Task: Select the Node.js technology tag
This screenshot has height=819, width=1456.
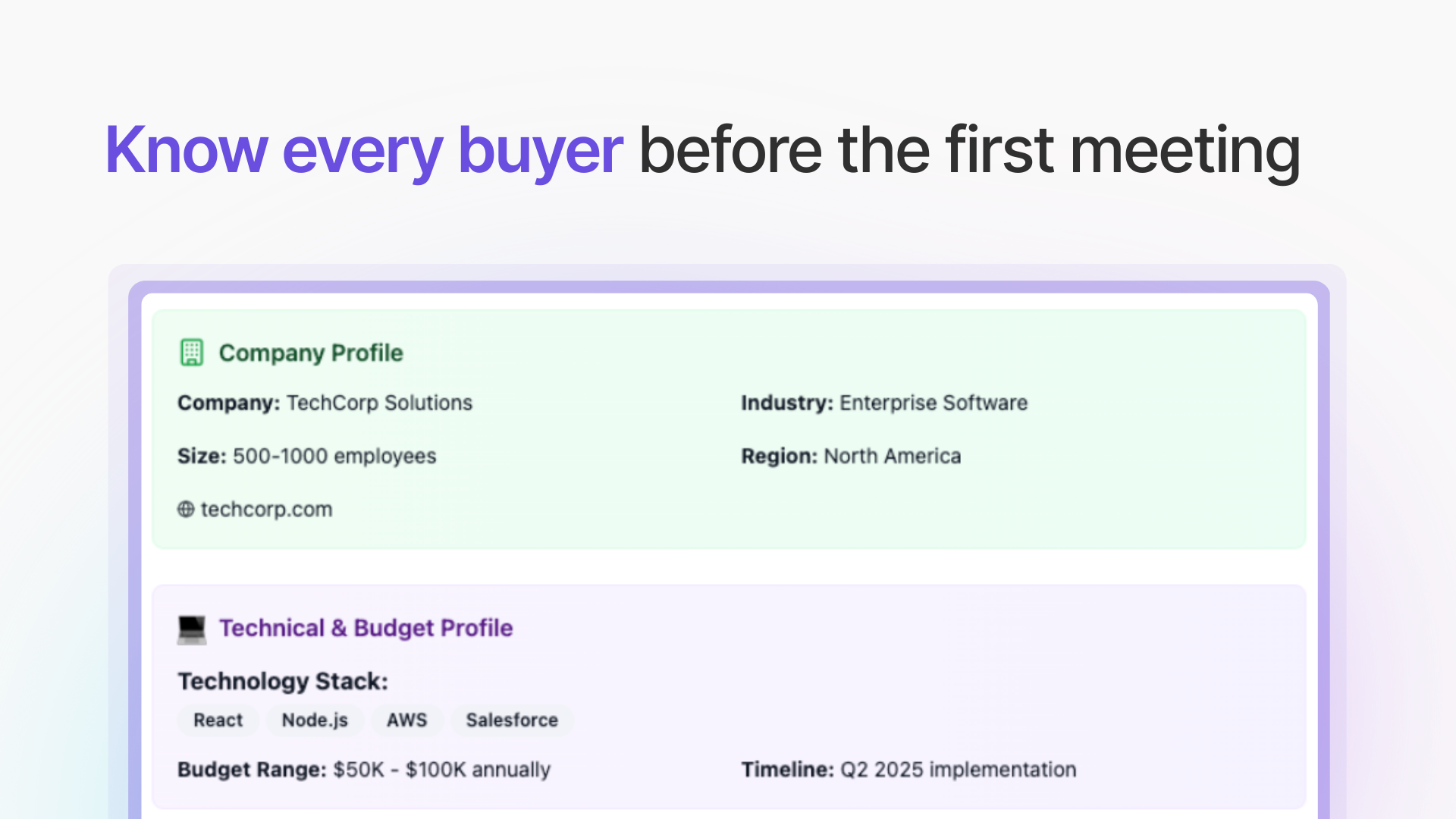Action: [315, 720]
